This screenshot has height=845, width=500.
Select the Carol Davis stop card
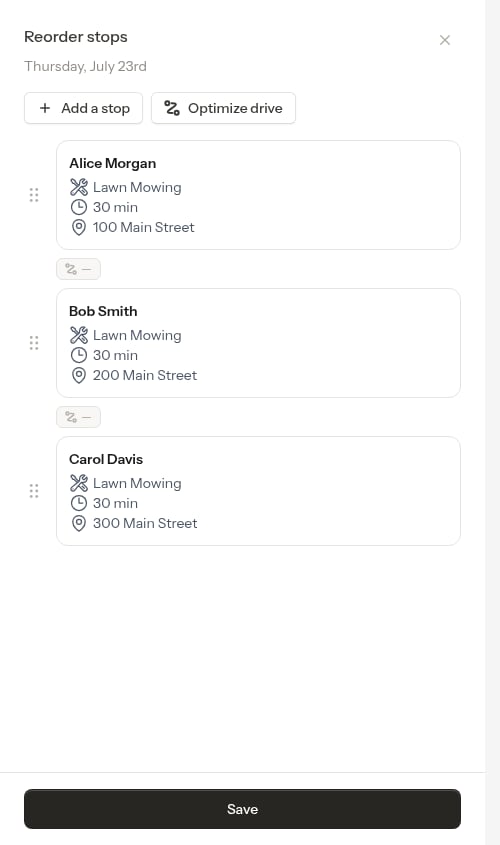click(x=259, y=491)
